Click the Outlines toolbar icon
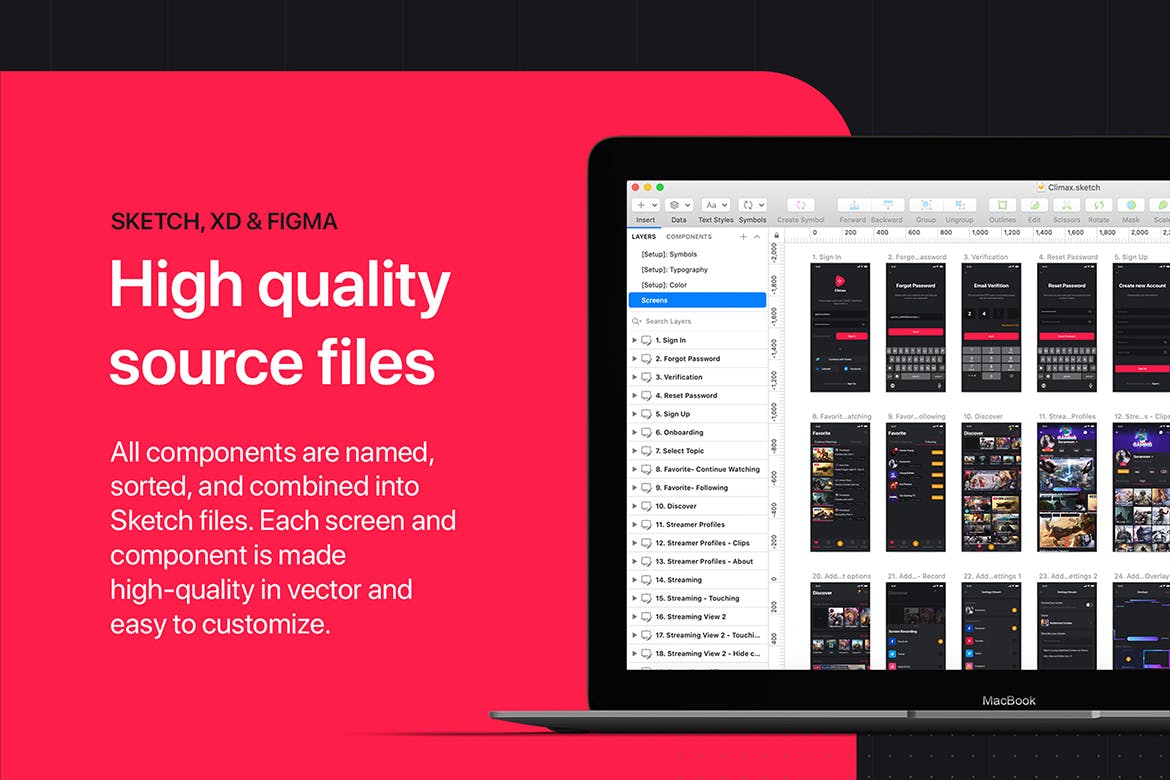The width and height of the screenshot is (1170, 780). coord(1002,205)
